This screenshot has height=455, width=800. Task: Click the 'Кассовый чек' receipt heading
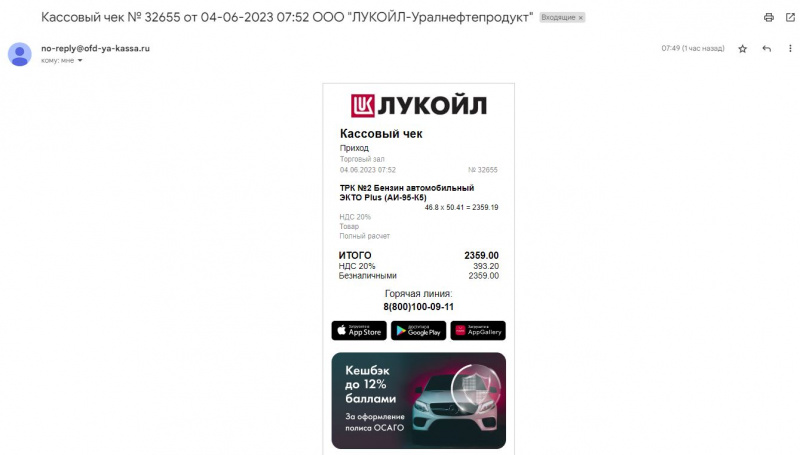coord(381,134)
